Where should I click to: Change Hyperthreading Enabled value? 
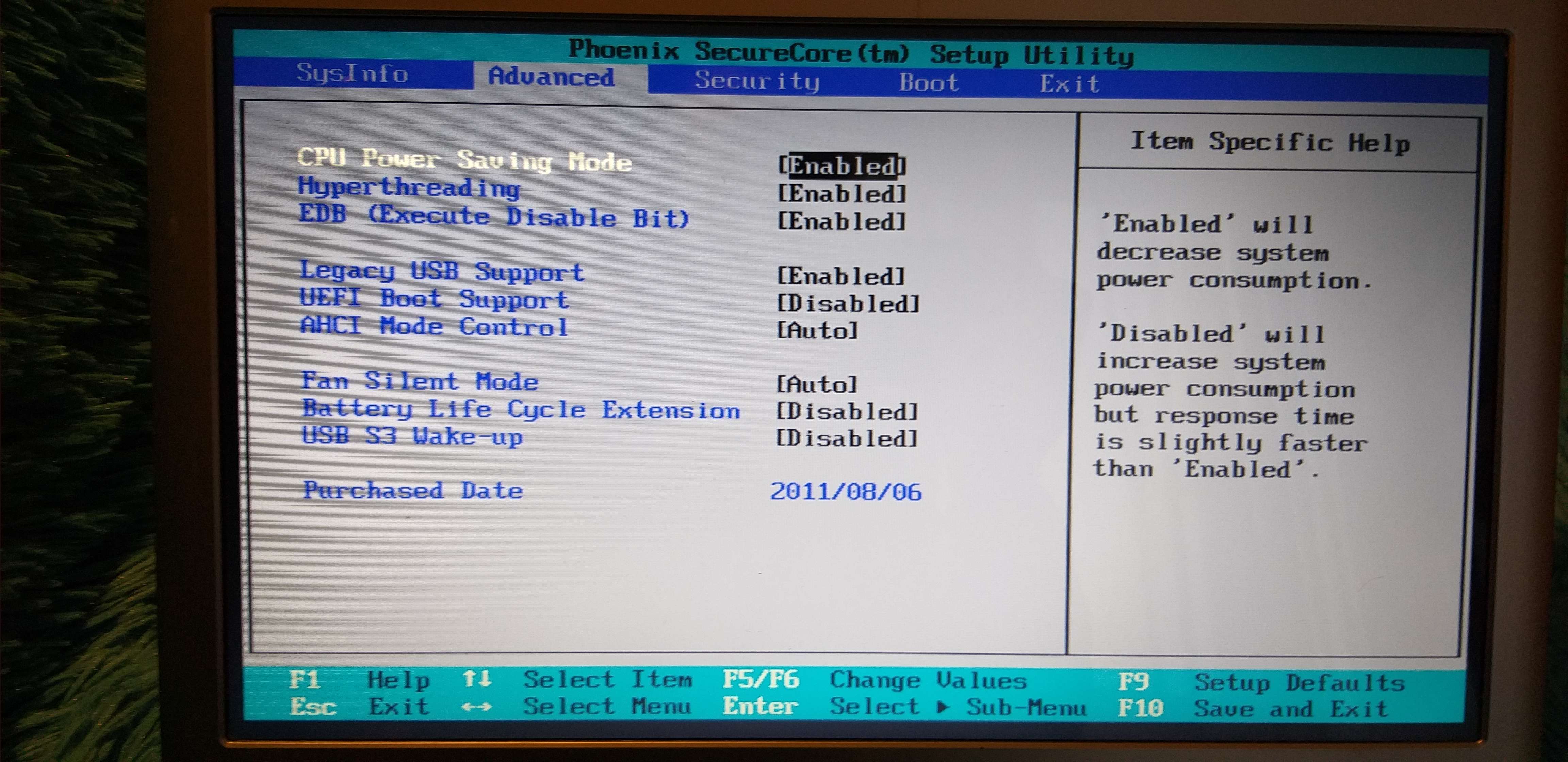click(x=843, y=194)
